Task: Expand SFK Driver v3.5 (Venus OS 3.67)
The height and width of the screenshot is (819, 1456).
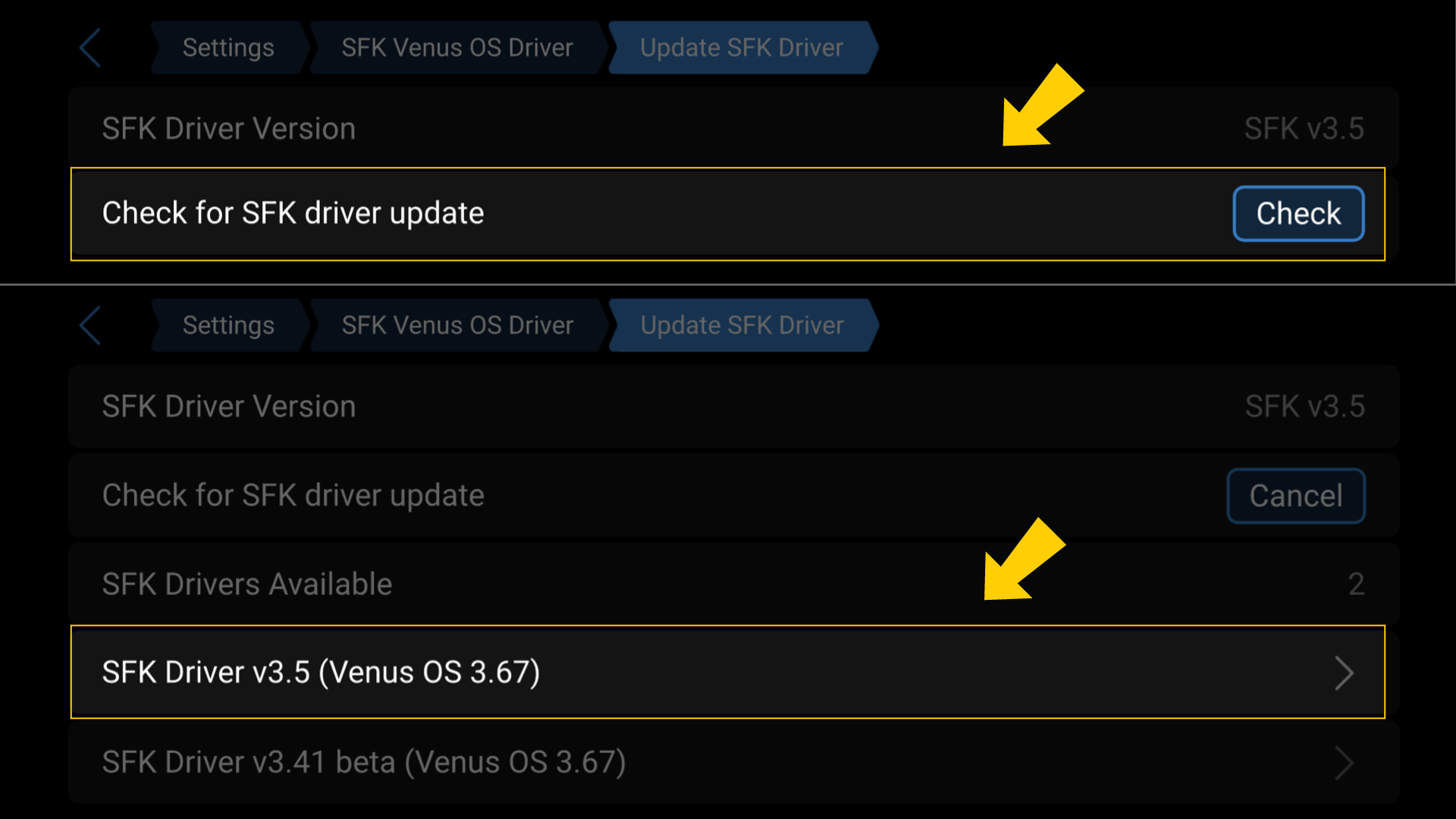Action: coord(607,672)
